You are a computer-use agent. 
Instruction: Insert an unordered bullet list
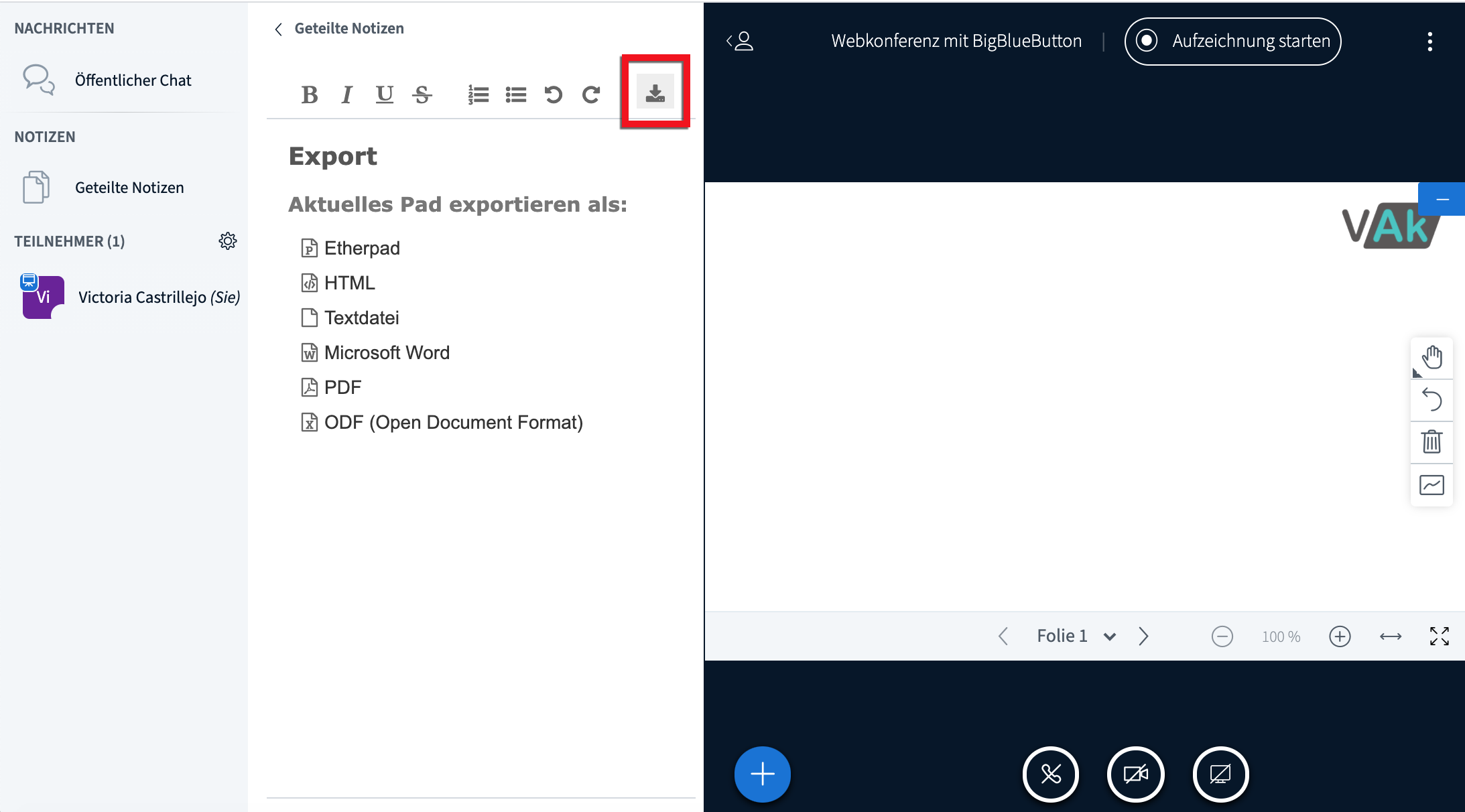515,94
